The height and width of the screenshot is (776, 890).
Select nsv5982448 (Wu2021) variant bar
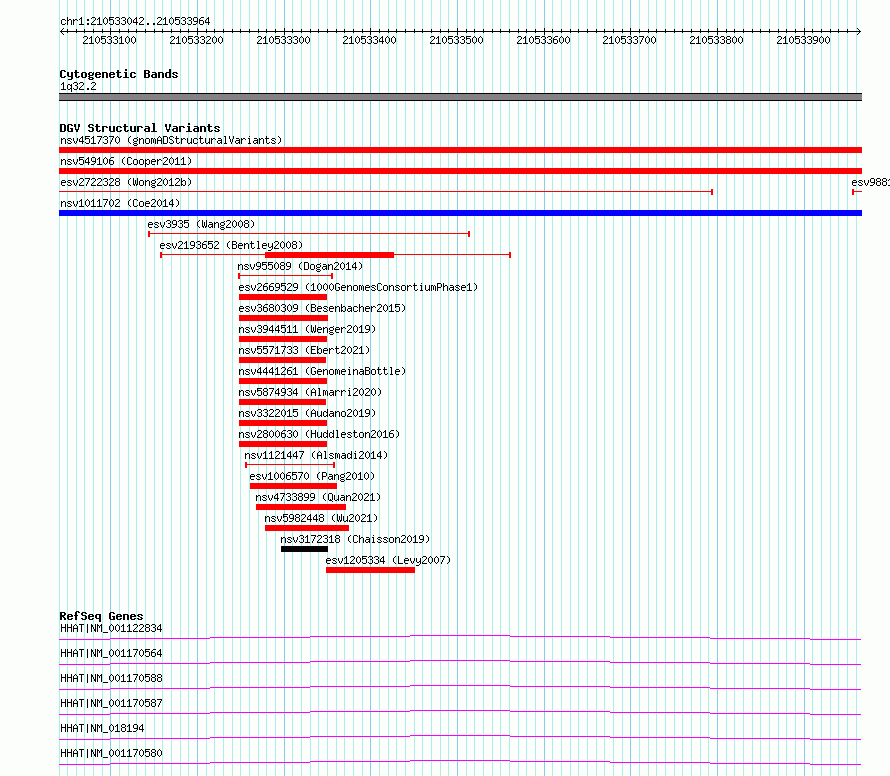click(x=307, y=528)
